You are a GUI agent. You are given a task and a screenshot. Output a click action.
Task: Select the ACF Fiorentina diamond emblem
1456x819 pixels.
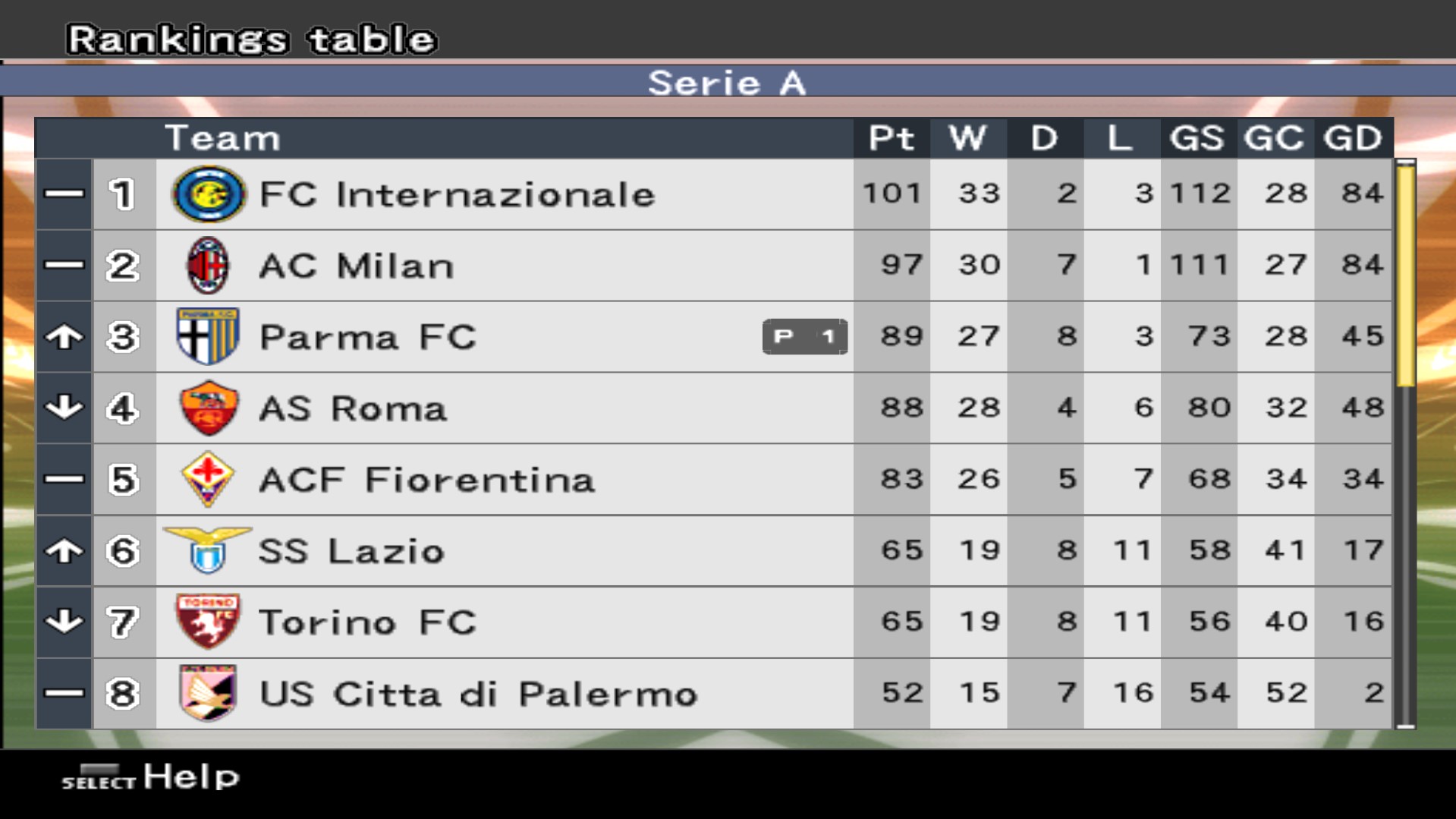[x=207, y=479]
